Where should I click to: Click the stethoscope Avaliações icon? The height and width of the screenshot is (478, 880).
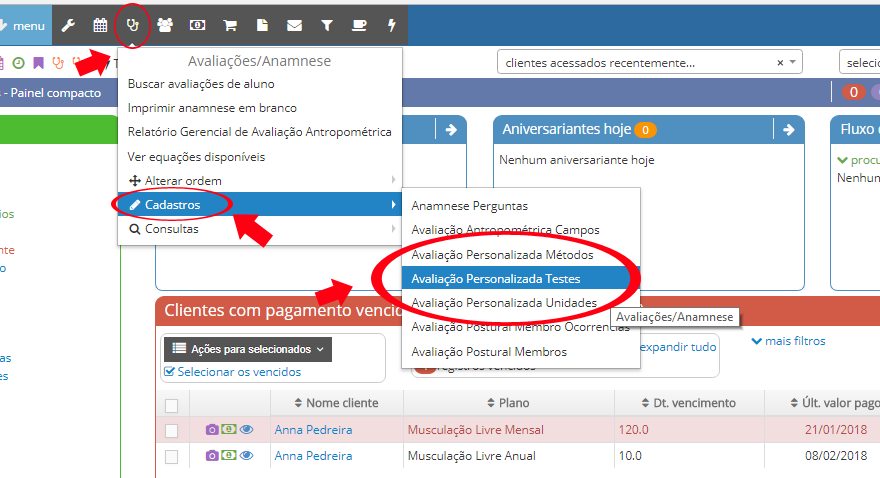[133, 25]
